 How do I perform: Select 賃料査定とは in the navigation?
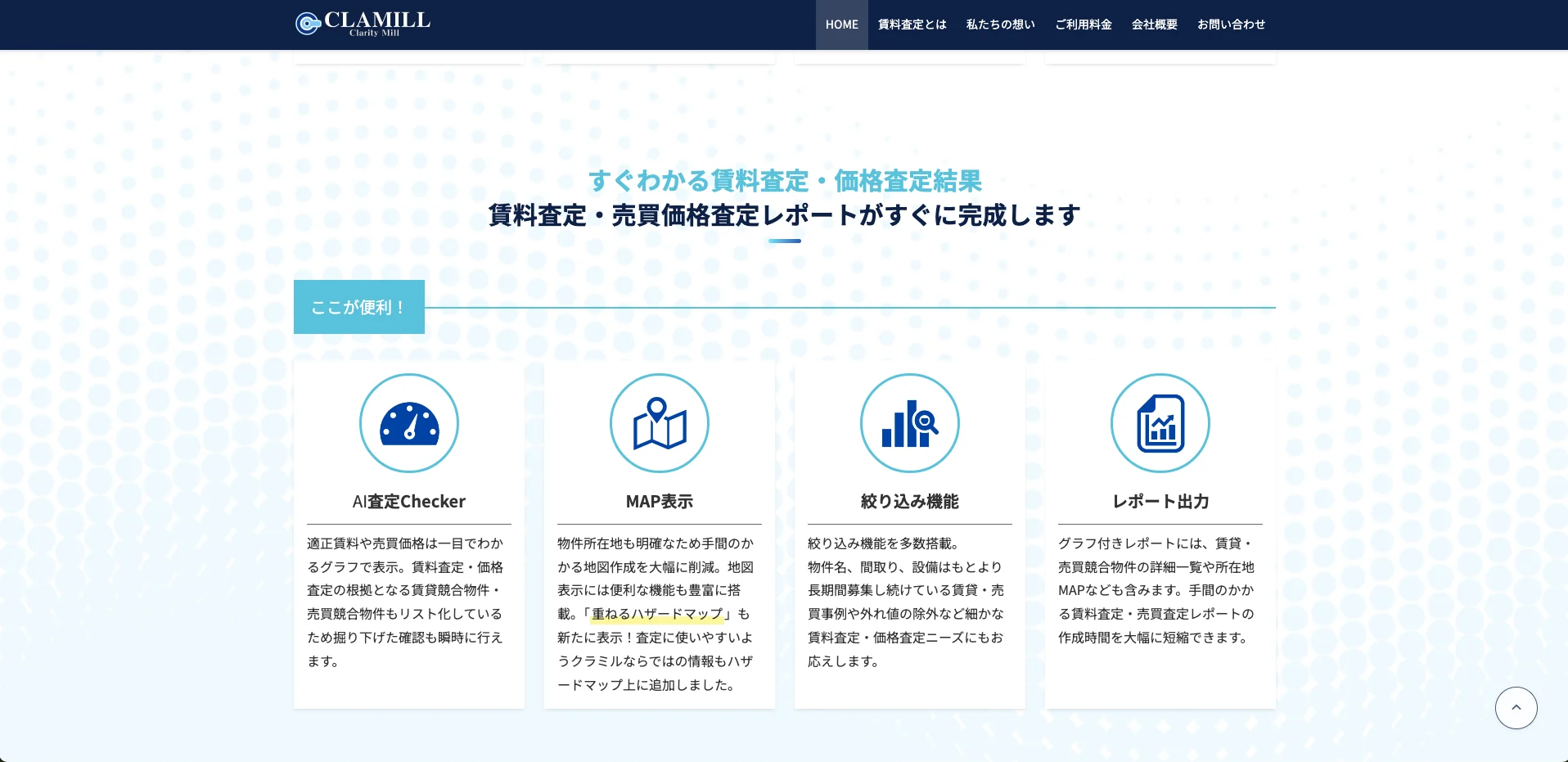(x=912, y=25)
